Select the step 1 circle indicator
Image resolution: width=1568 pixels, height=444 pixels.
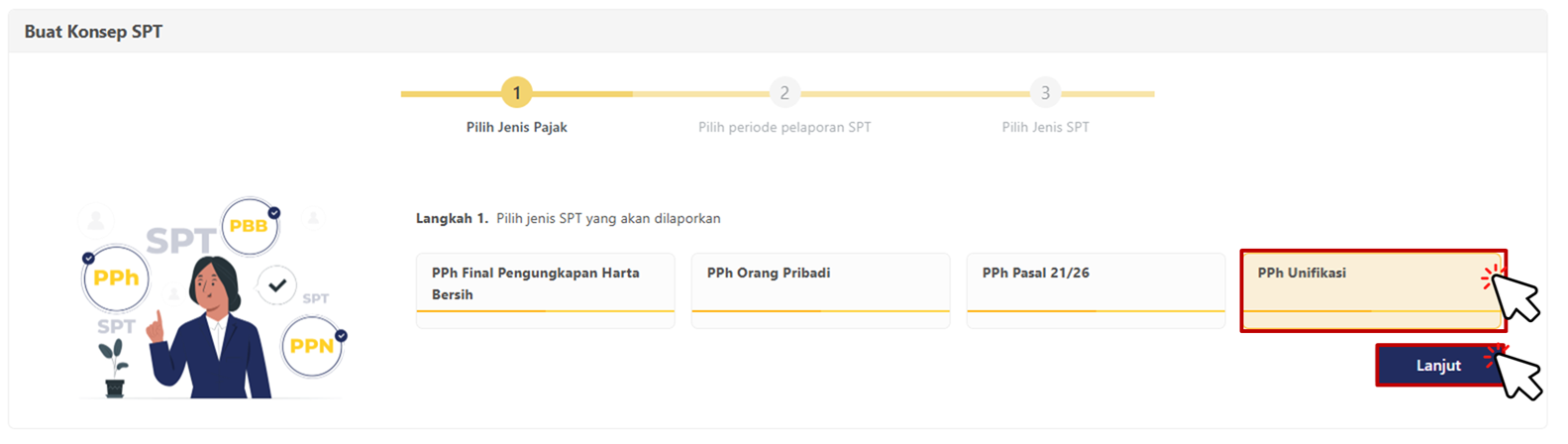[x=516, y=93]
